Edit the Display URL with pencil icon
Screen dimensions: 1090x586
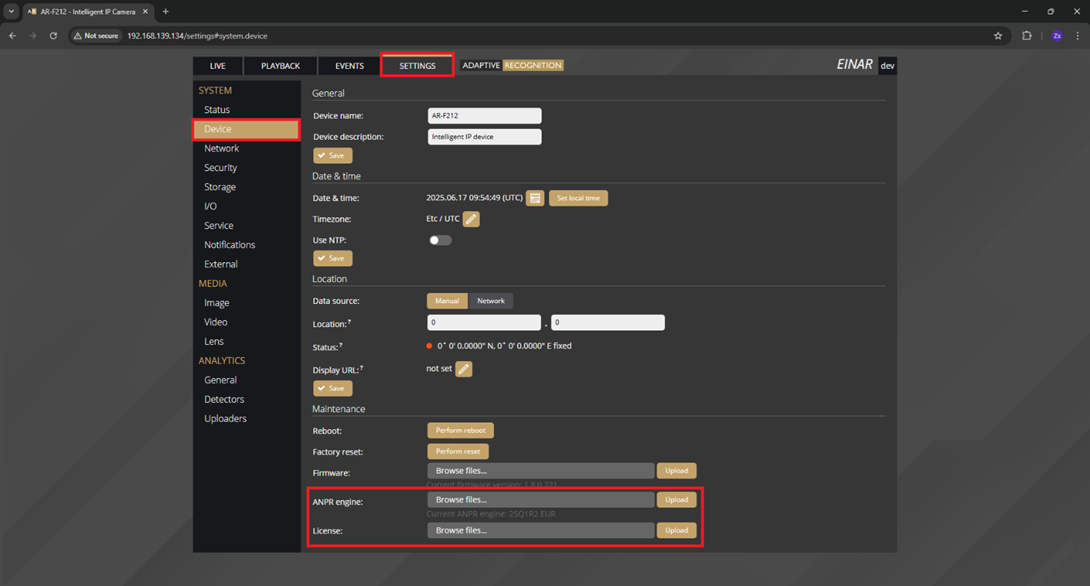464,369
